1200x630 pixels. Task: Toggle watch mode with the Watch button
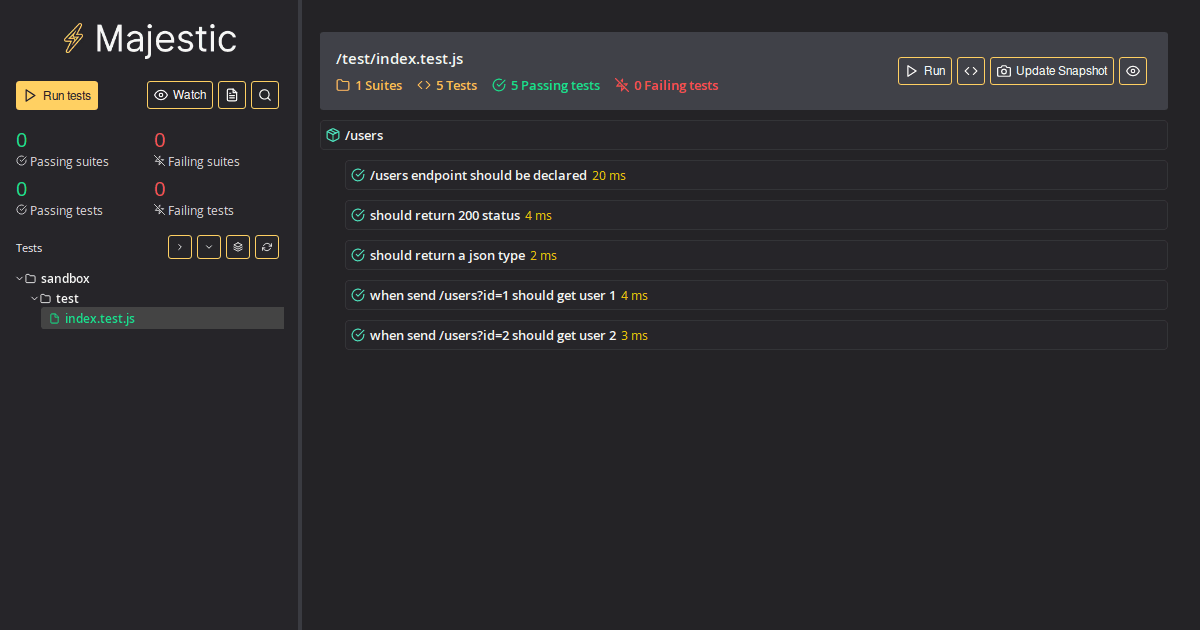pos(179,94)
